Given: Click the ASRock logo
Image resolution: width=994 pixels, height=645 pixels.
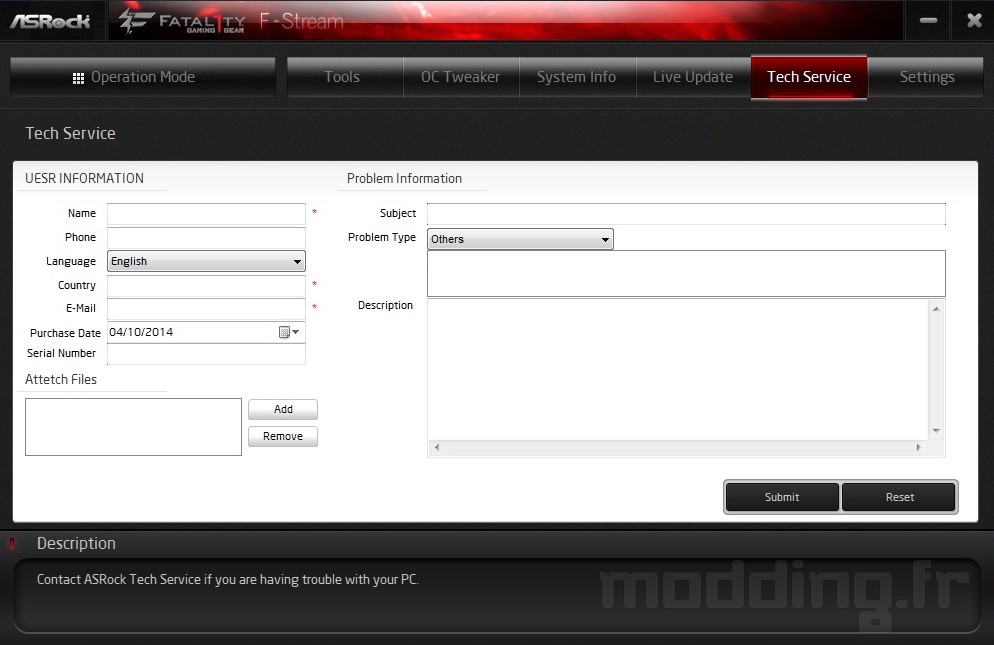Looking at the screenshot, I should pos(50,21).
